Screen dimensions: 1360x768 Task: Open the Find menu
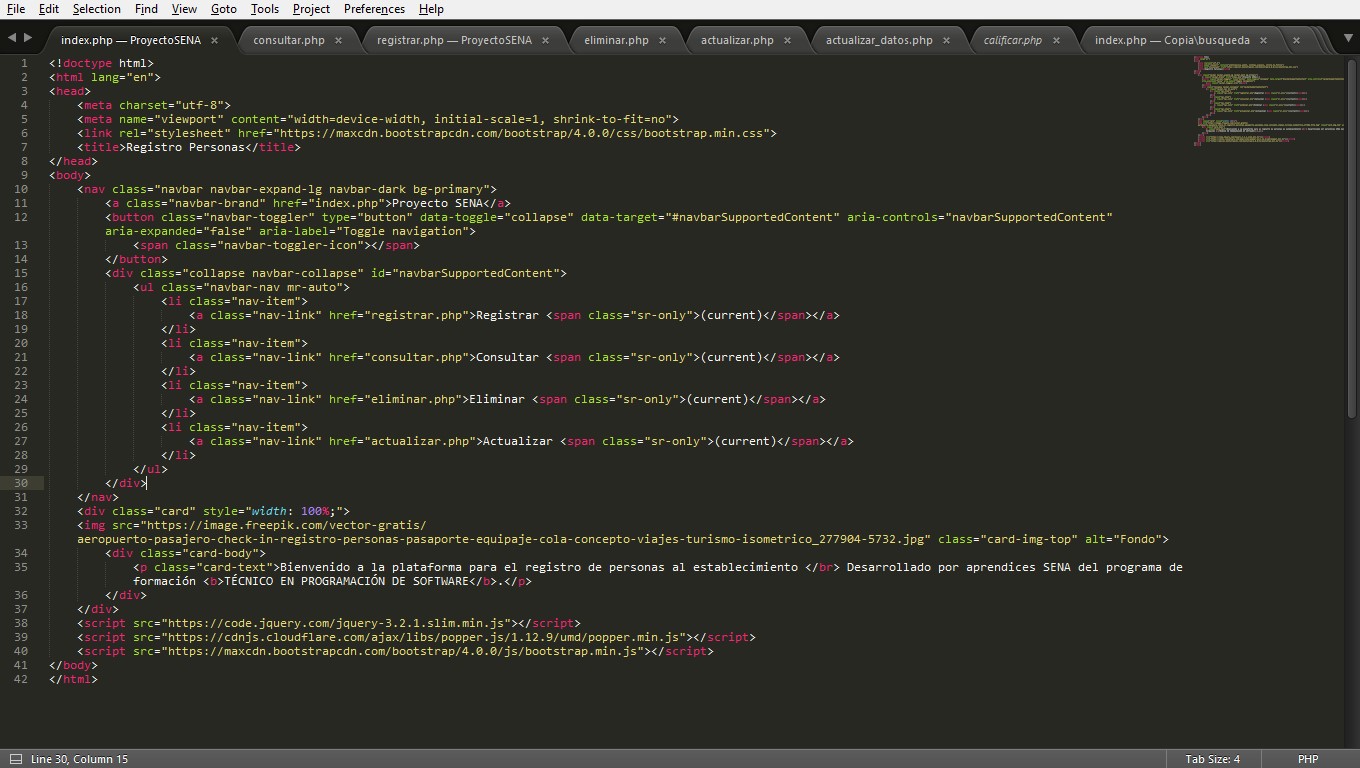146,9
